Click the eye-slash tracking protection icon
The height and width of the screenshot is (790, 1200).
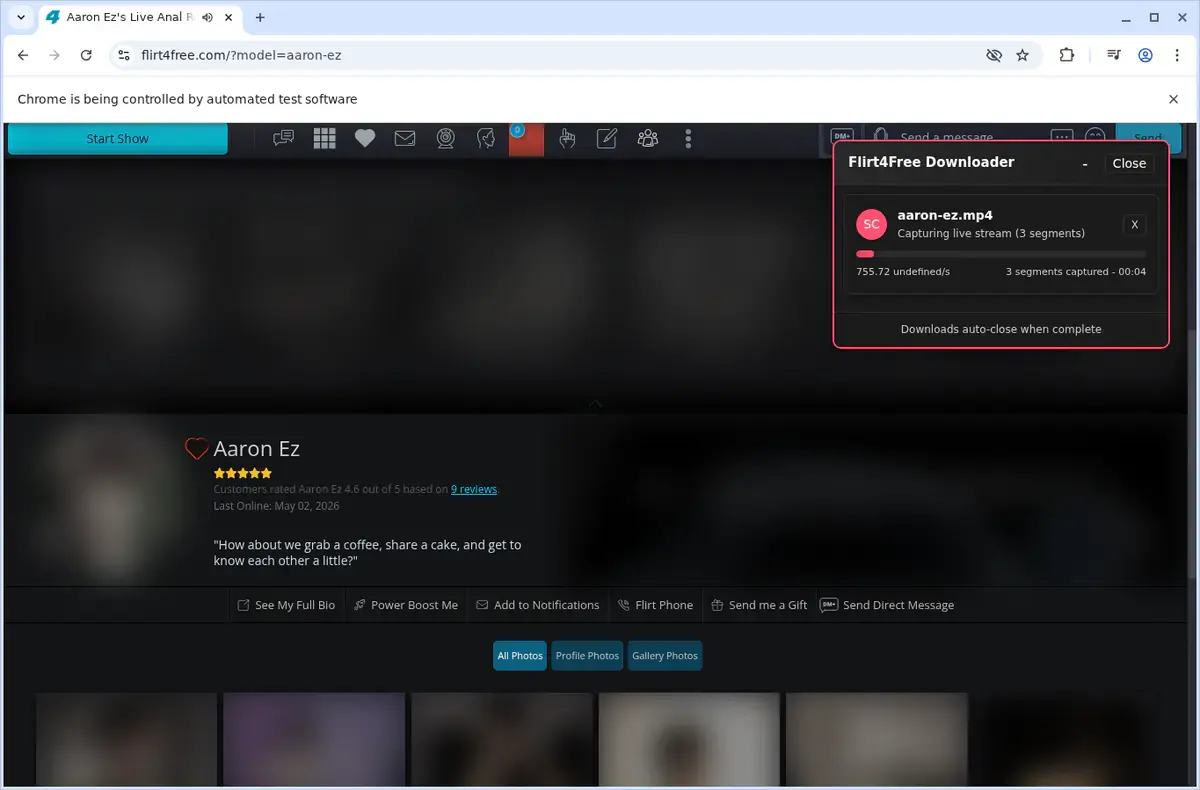click(x=993, y=55)
